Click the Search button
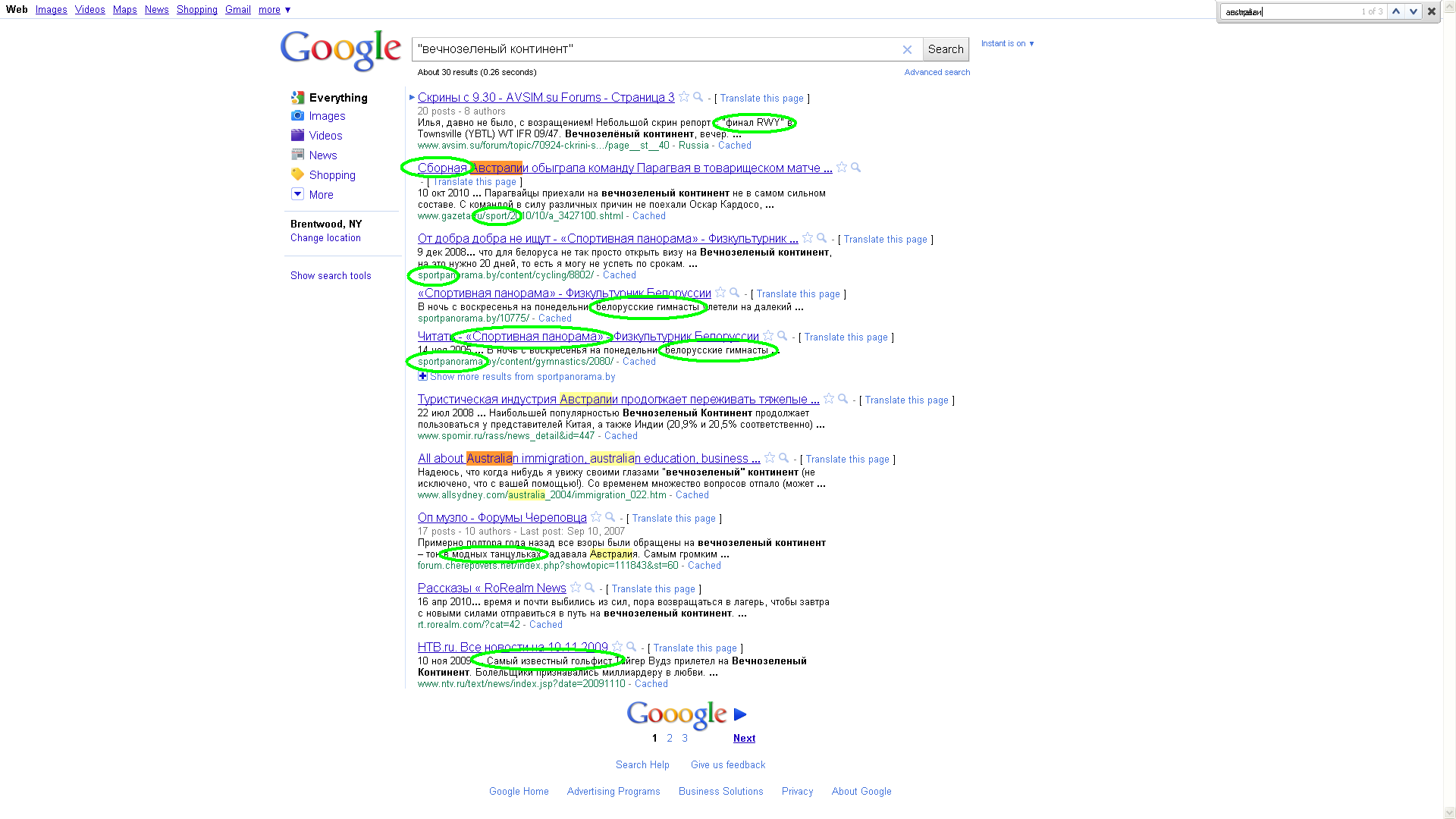Image resolution: width=1456 pixels, height=819 pixels. click(946, 49)
